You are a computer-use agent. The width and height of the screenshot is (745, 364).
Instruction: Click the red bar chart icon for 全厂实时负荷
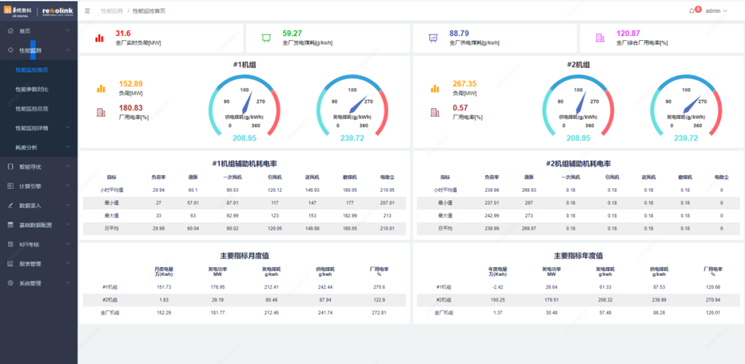[x=99, y=38]
